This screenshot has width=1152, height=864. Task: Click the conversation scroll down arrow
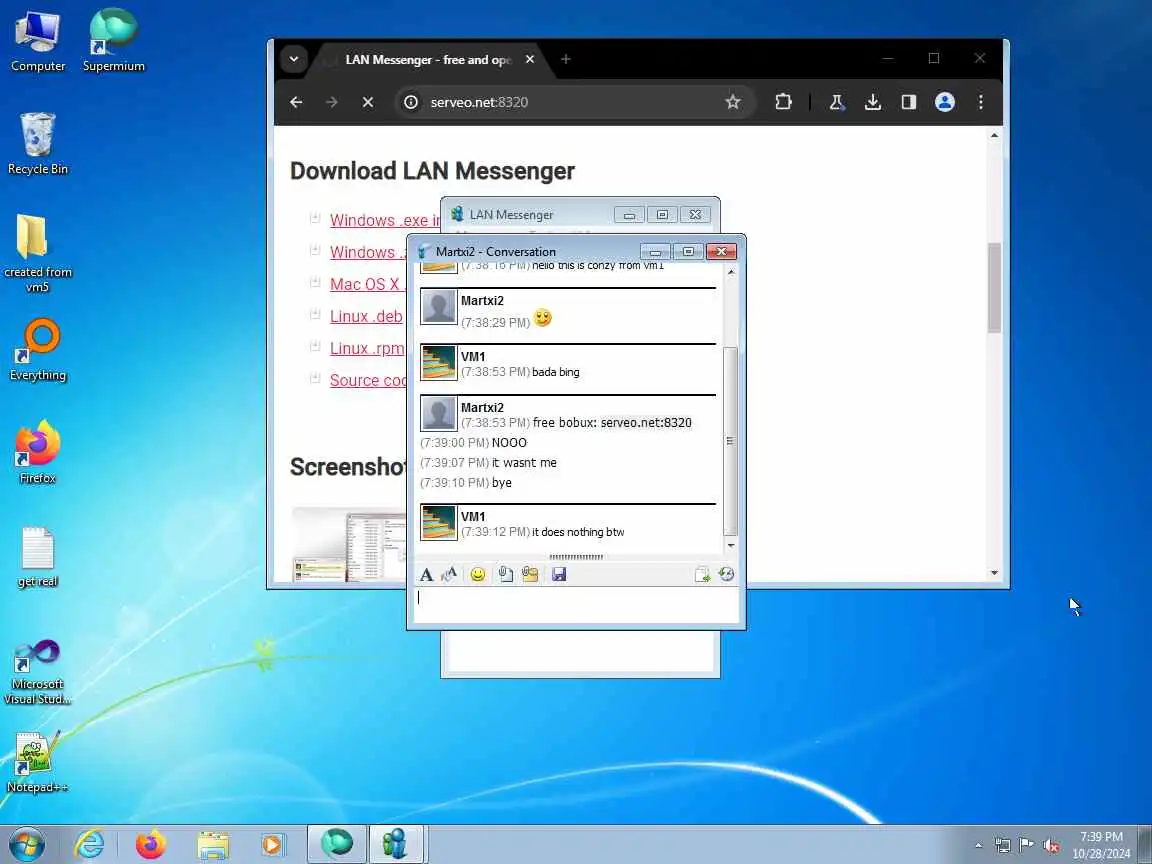click(730, 545)
